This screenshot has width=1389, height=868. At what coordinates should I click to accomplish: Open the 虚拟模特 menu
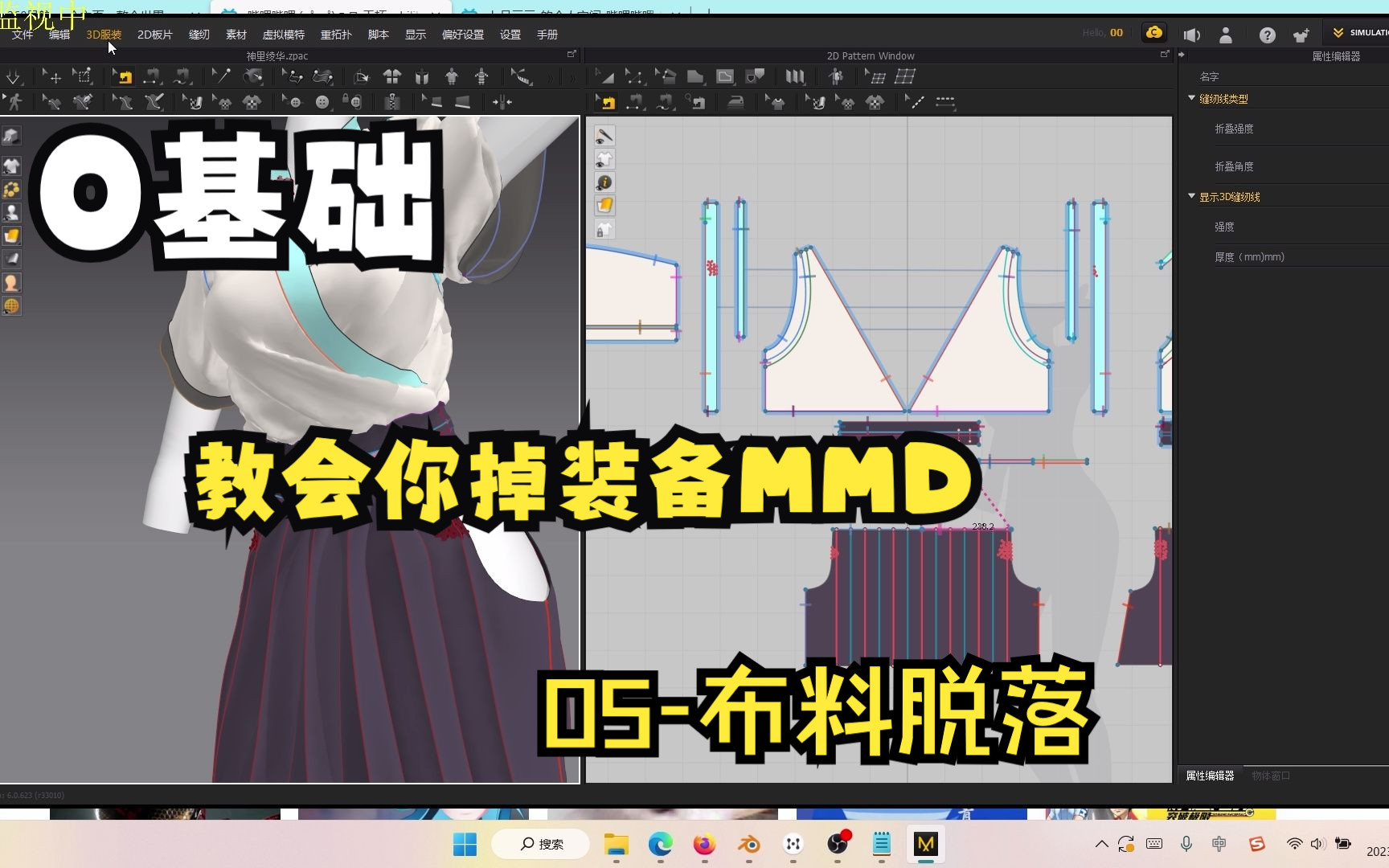pos(284,35)
